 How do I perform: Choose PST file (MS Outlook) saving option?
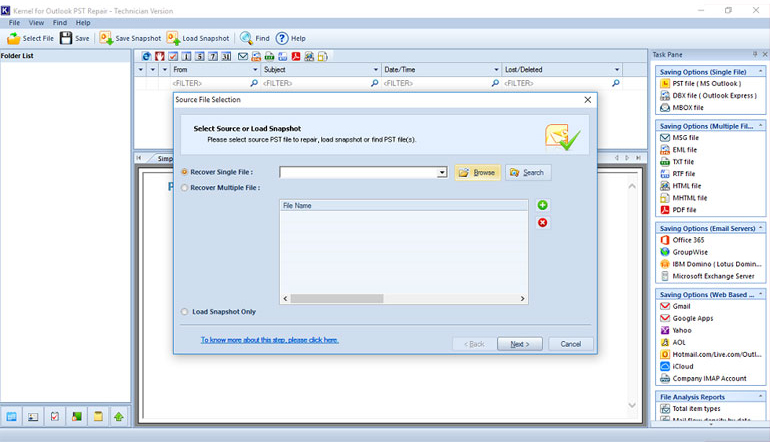point(706,83)
